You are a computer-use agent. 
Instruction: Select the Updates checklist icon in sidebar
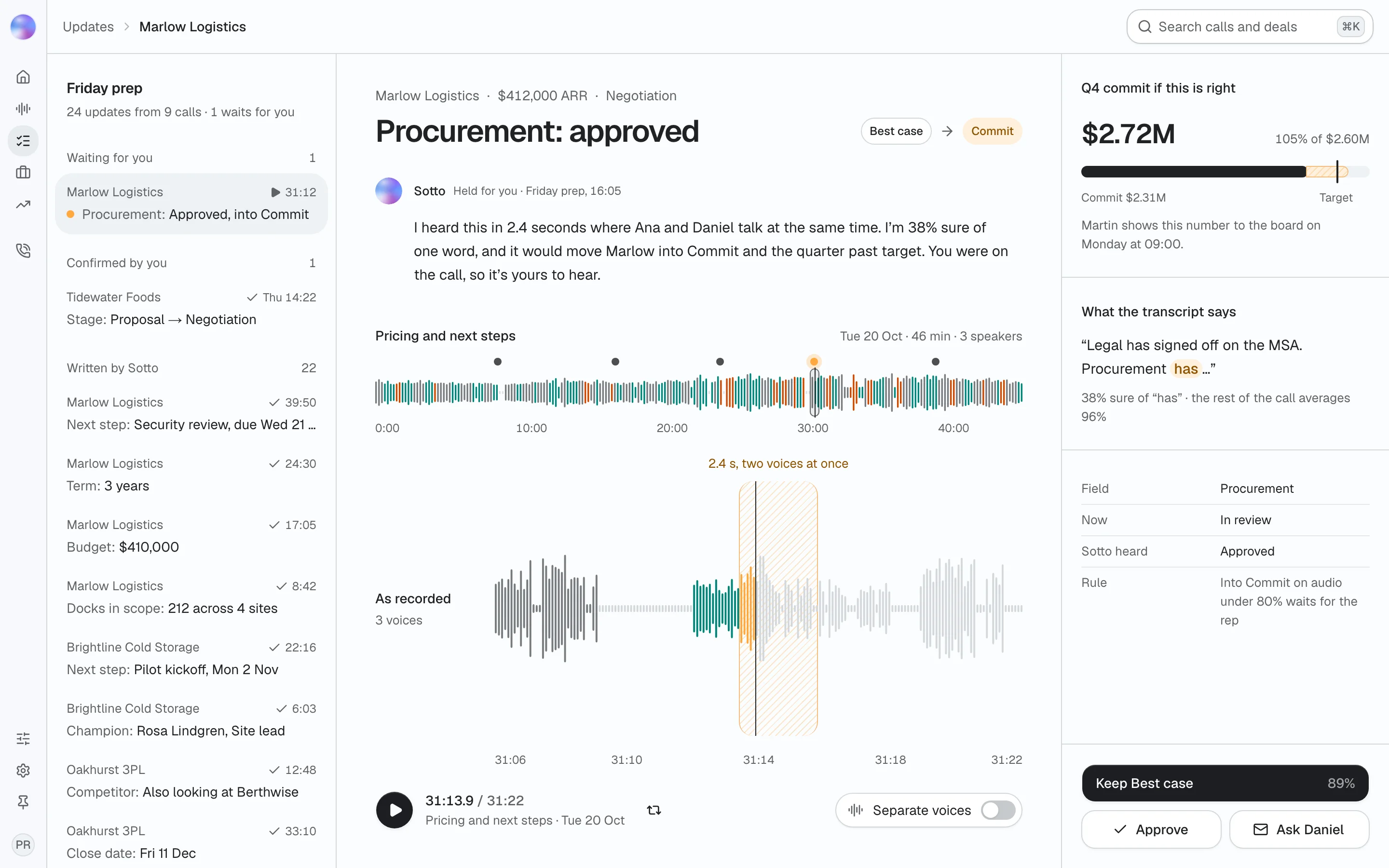click(x=23, y=141)
